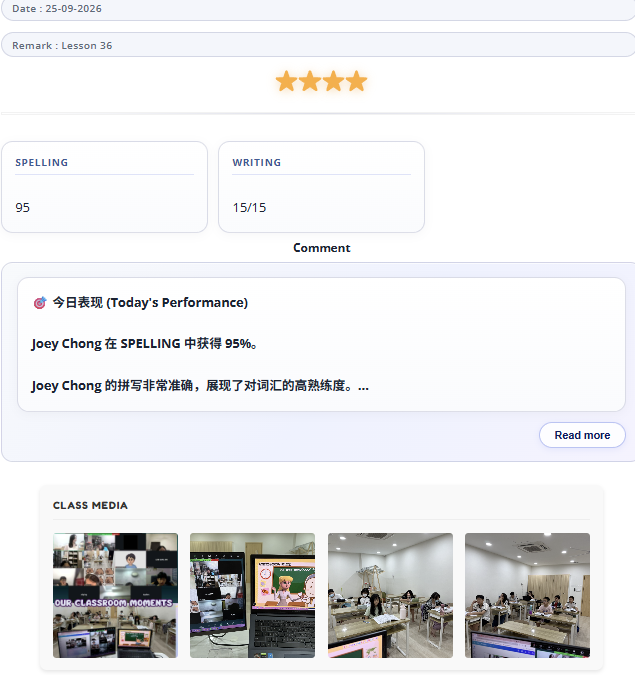Image resolution: width=635 pixels, height=677 pixels.
Task: Click the second gold rating star
Action: [x=310, y=81]
